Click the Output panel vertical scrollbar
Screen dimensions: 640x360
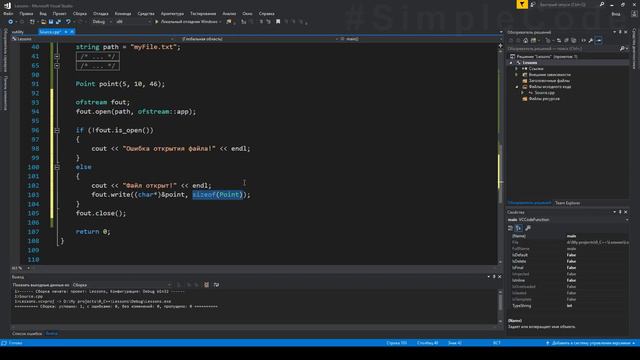(x=500, y=306)
